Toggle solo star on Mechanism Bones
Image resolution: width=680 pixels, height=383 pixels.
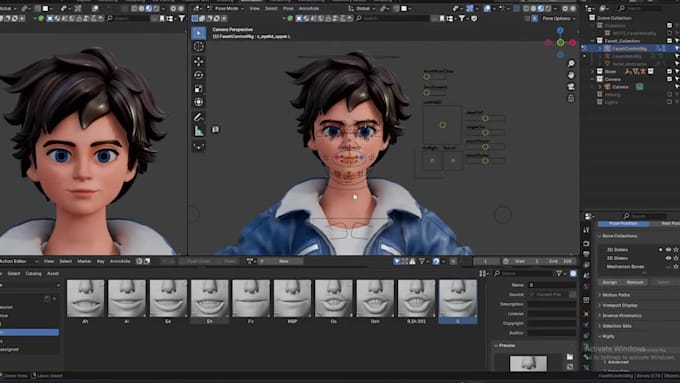point(676,267)
